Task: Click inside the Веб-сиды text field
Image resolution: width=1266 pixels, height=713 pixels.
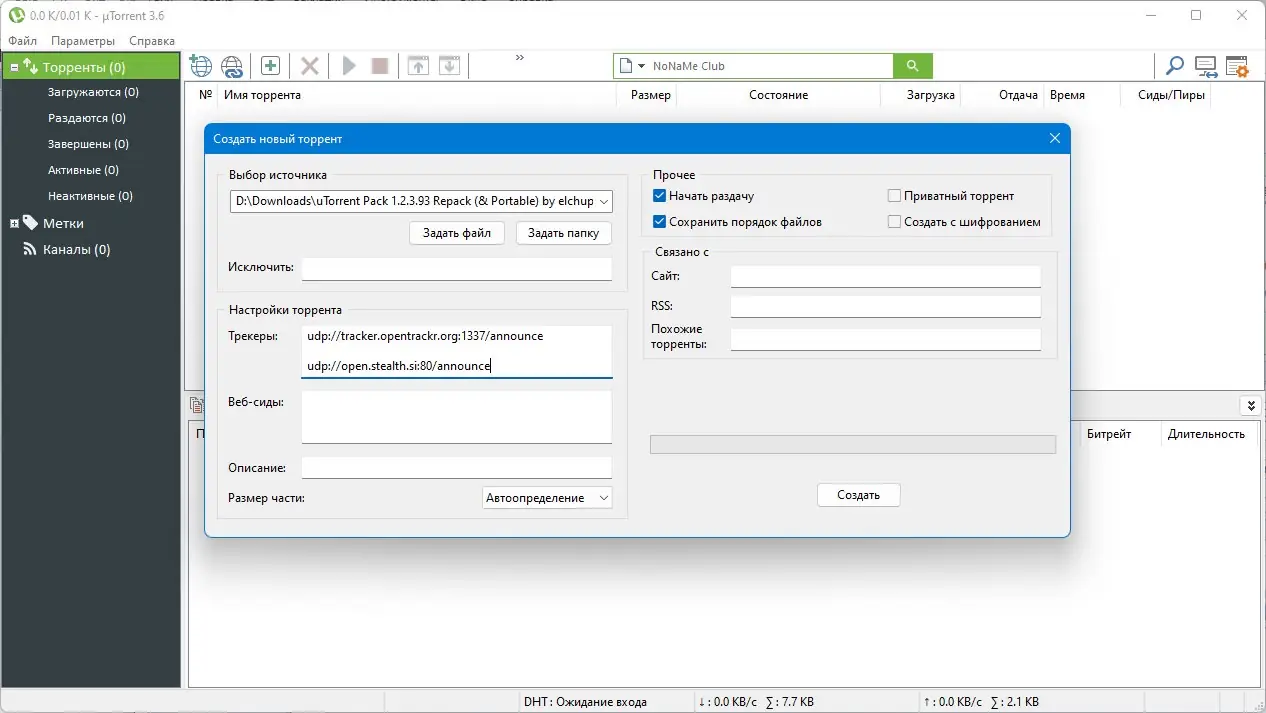Action: 456,416
